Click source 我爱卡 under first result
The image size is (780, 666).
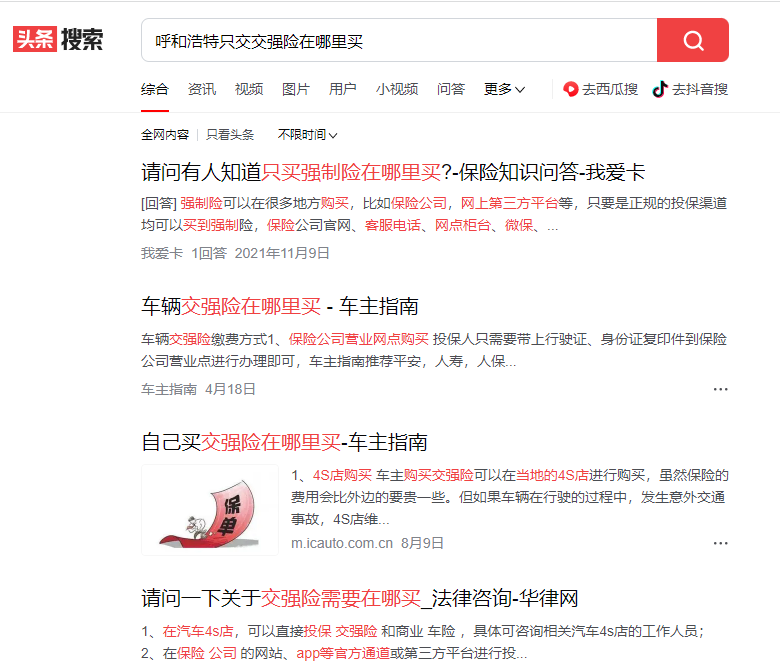coord(162,253)
